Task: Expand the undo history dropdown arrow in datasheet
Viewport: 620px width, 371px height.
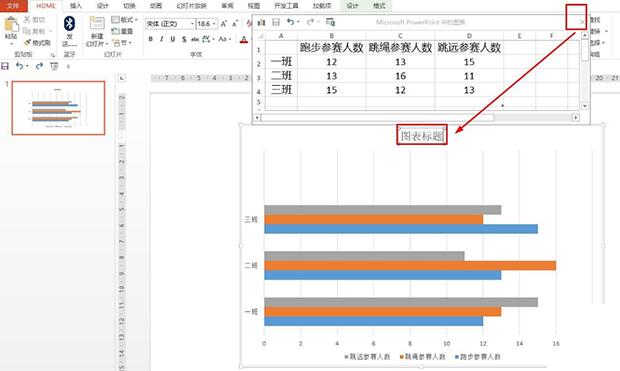Action: [299, 22]
